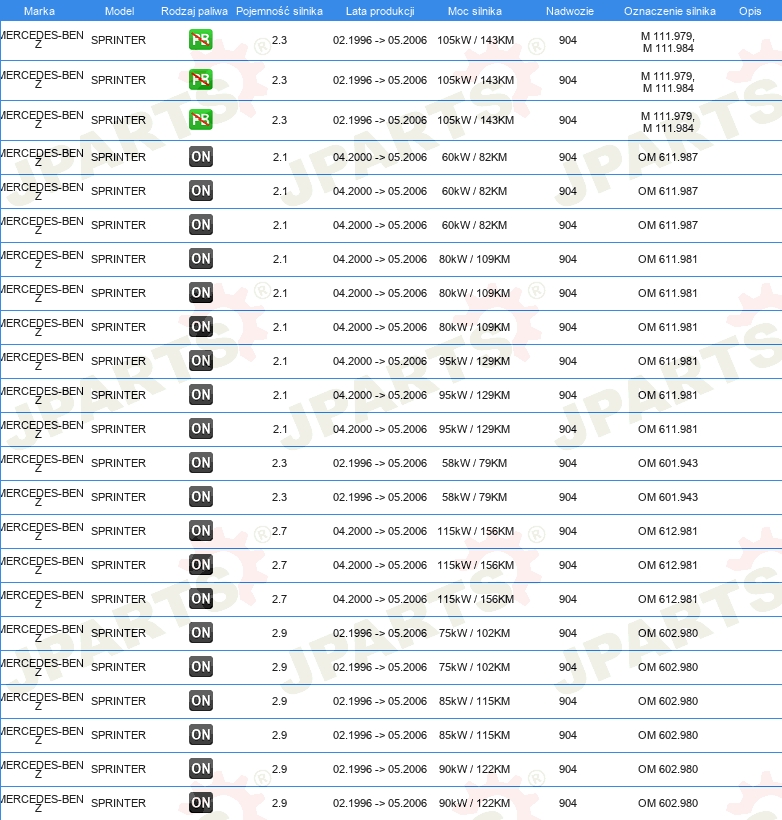Screen dimensions: 782x820
Task: Click the ON diesel icon in the middle 95kW / 129KM row
Action: pos(201,394)
